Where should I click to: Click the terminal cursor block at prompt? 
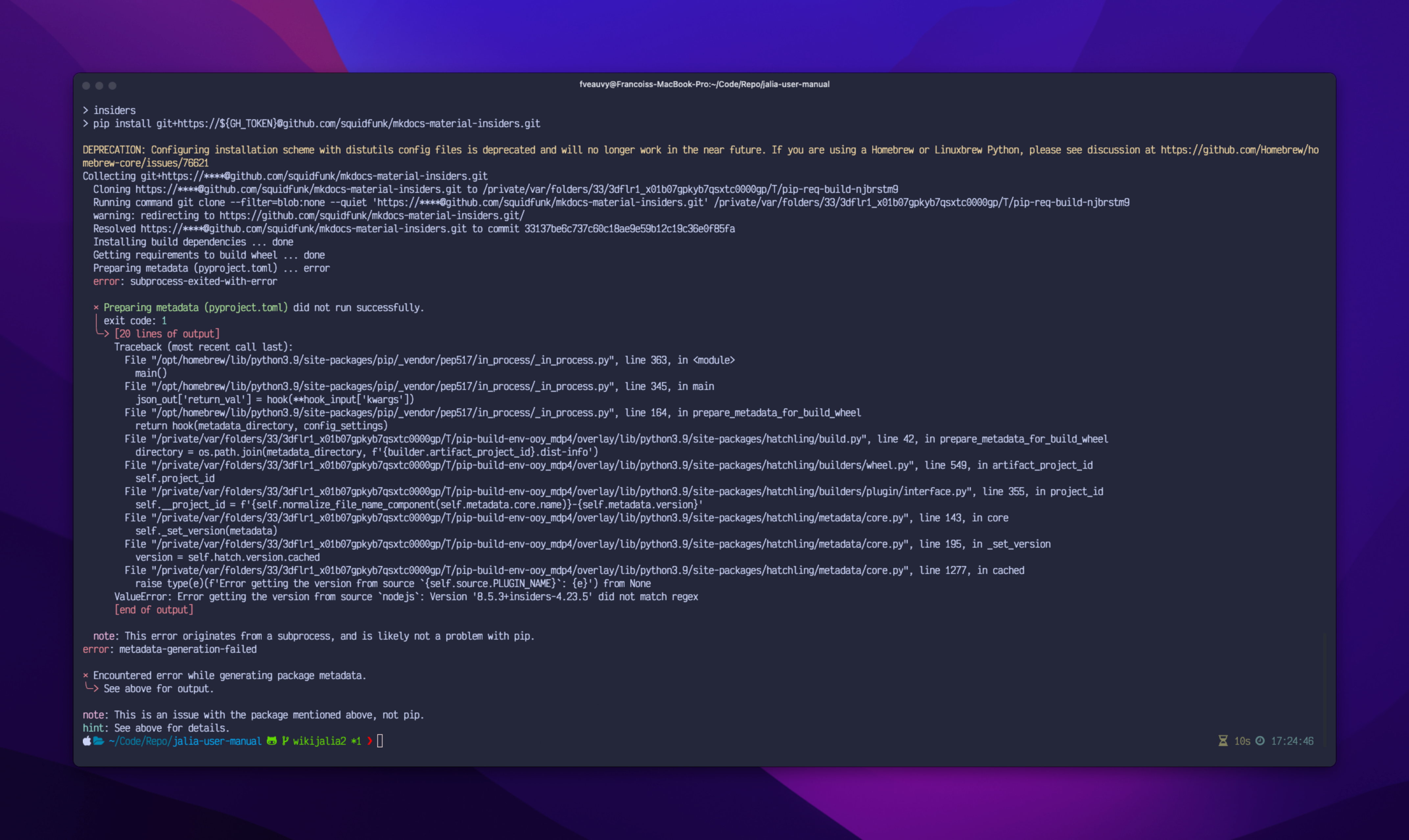(380, 741)
